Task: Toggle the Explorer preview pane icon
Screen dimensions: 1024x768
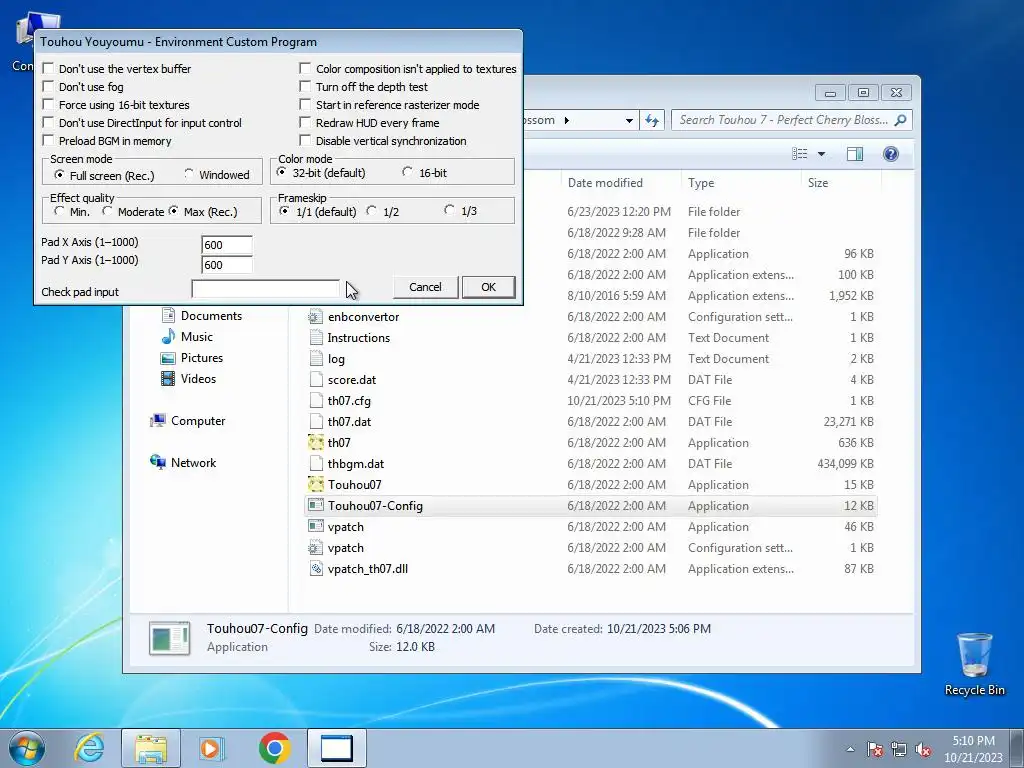Action: 855,153
